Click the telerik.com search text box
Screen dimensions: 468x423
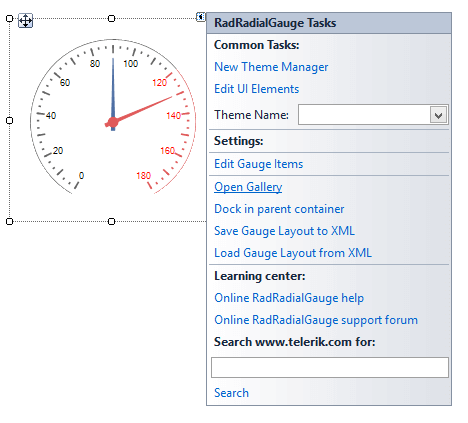(330, 367)
